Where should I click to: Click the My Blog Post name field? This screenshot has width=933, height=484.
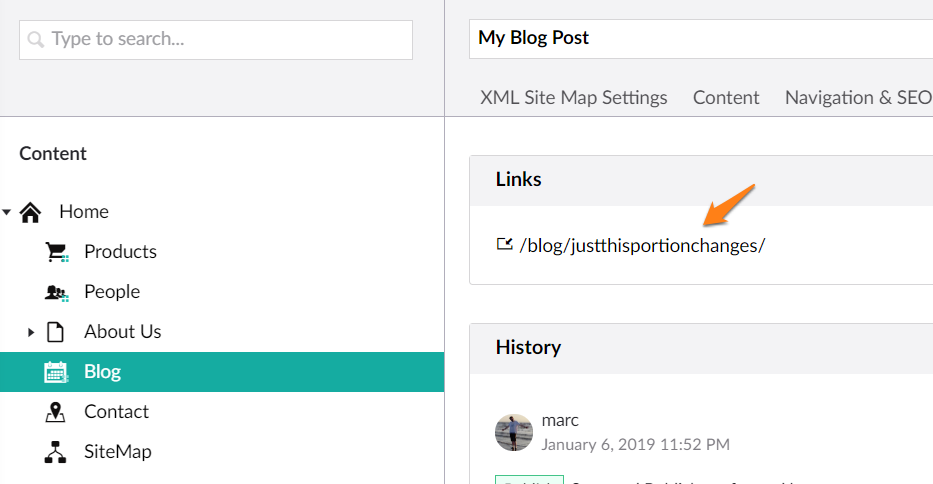coord(700,39)
